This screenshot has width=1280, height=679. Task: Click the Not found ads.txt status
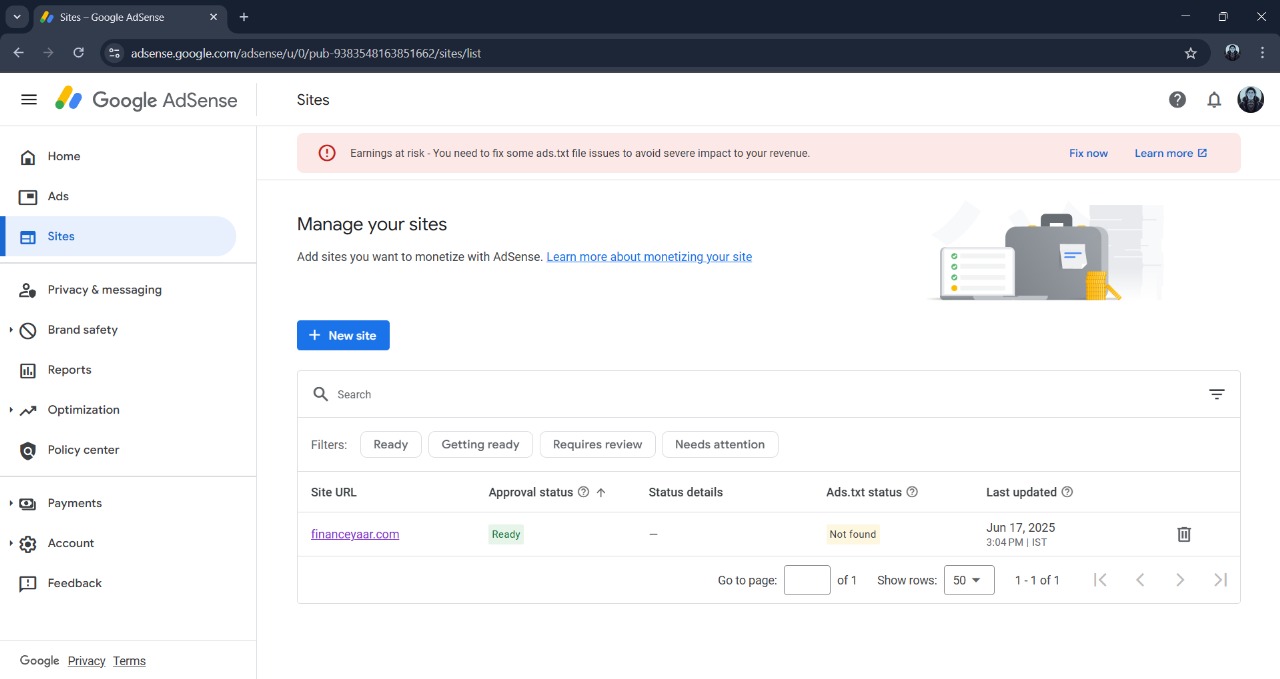pos(853,534)
